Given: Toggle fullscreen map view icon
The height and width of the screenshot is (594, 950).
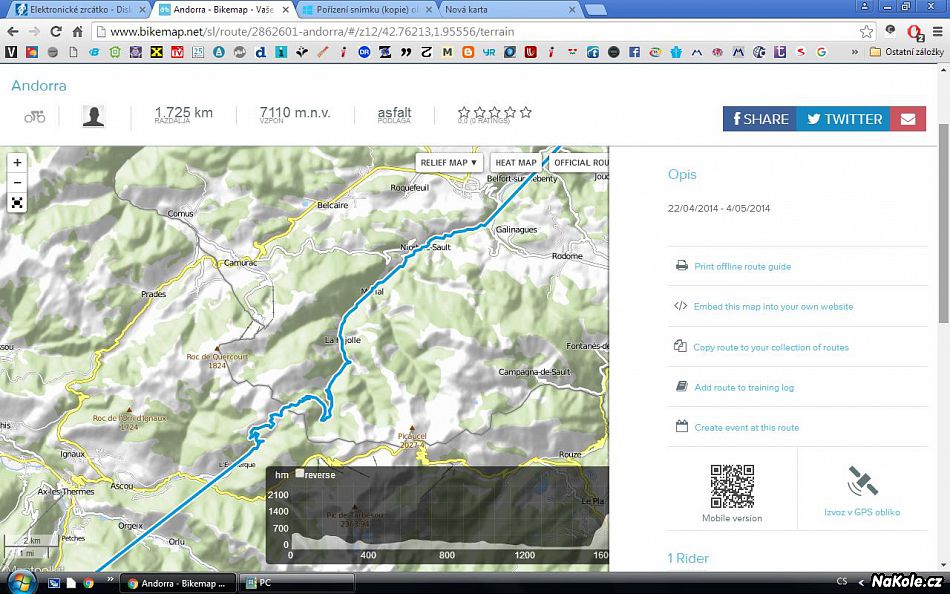Looking at the screenshot, I should pyautogui.click(x=17, y=202).
